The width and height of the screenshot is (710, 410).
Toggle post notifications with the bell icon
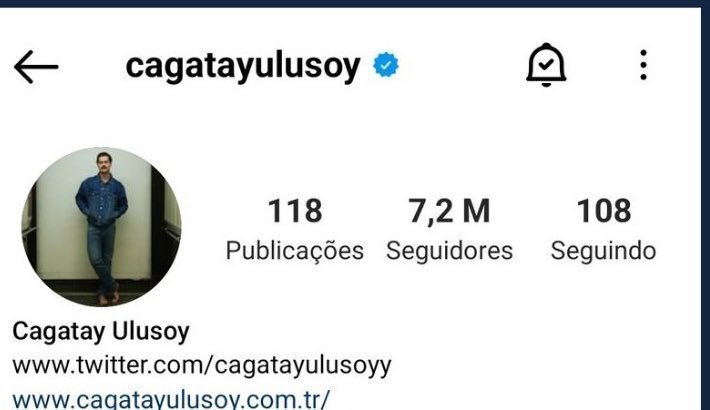(x=546, y=65)
